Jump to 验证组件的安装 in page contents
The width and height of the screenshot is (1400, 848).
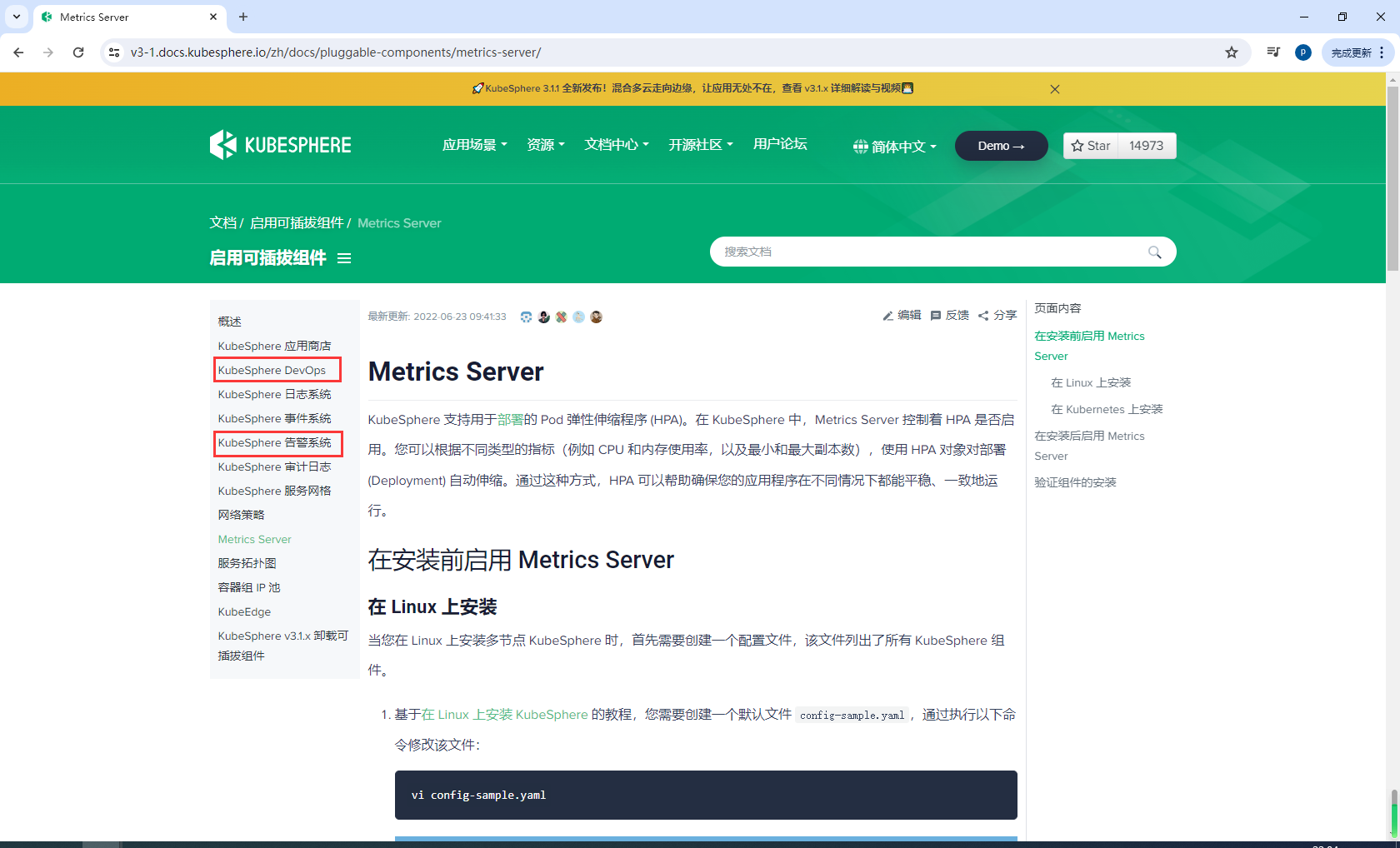click(x=1075, y=482)
